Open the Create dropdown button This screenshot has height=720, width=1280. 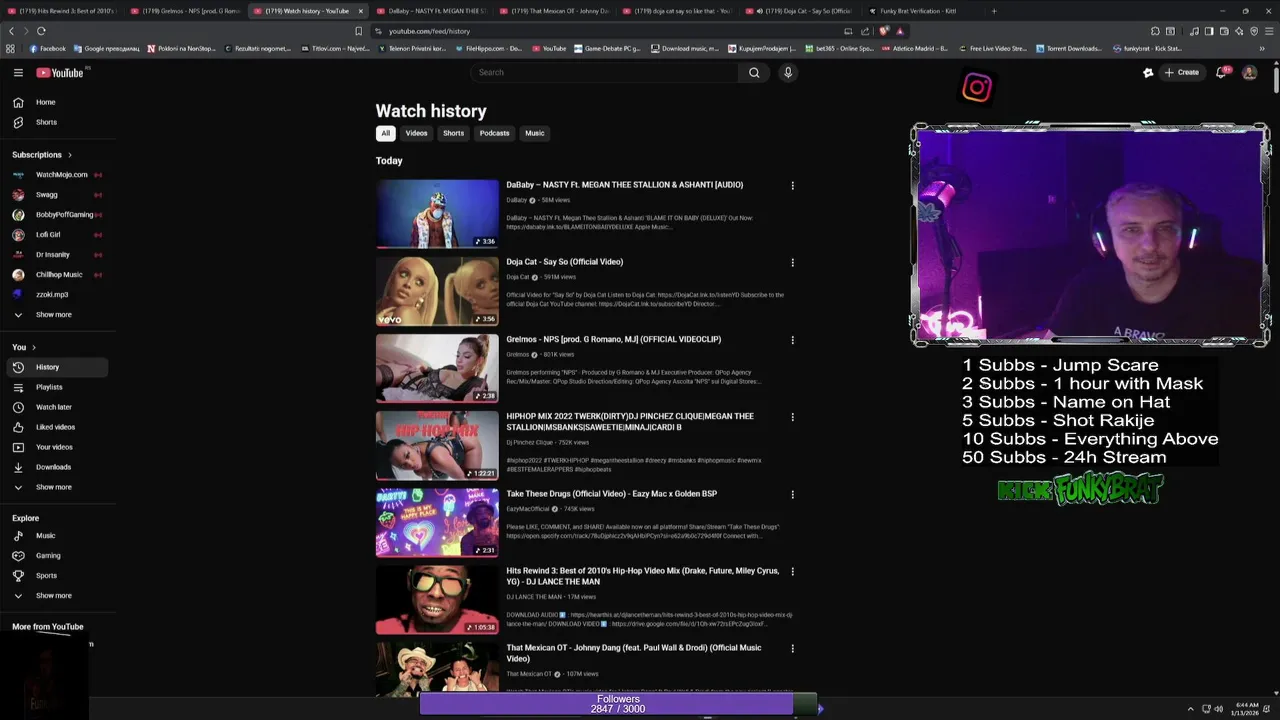pyautogui.click(x=1181, y=72)
